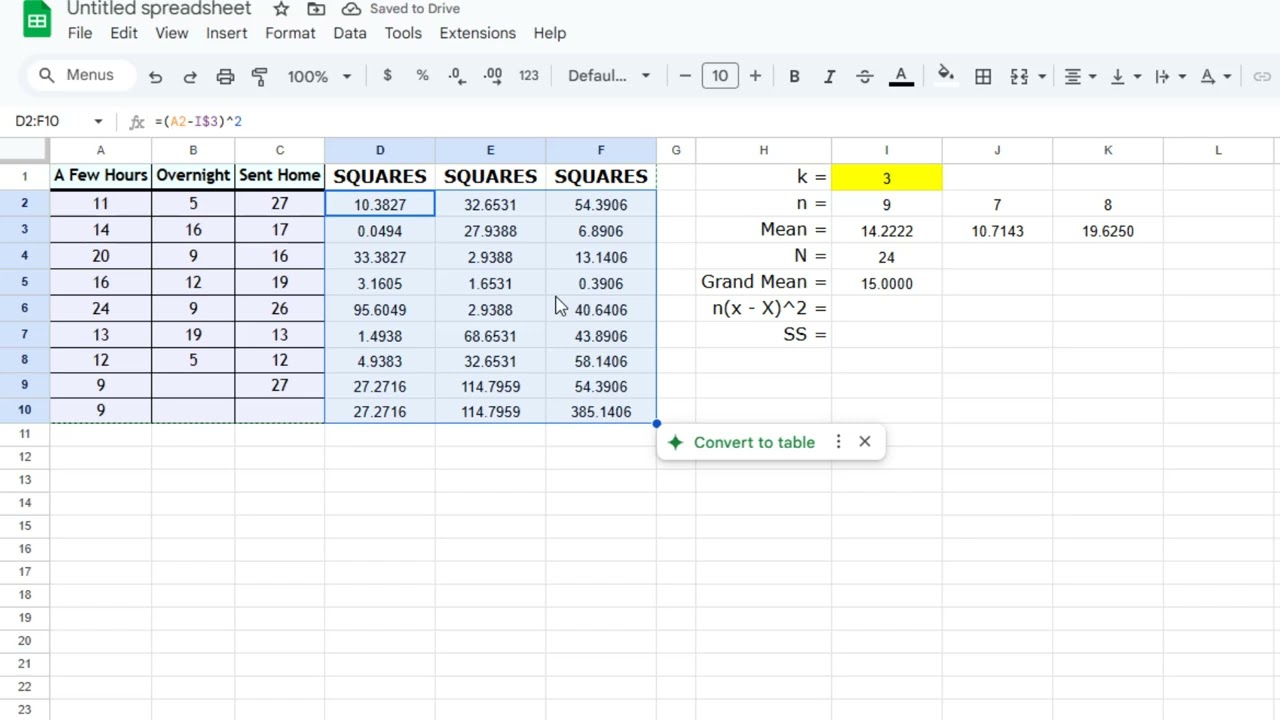
Task: Select the 'A Few Hours' header cell
Action: (x=101, y=176)
